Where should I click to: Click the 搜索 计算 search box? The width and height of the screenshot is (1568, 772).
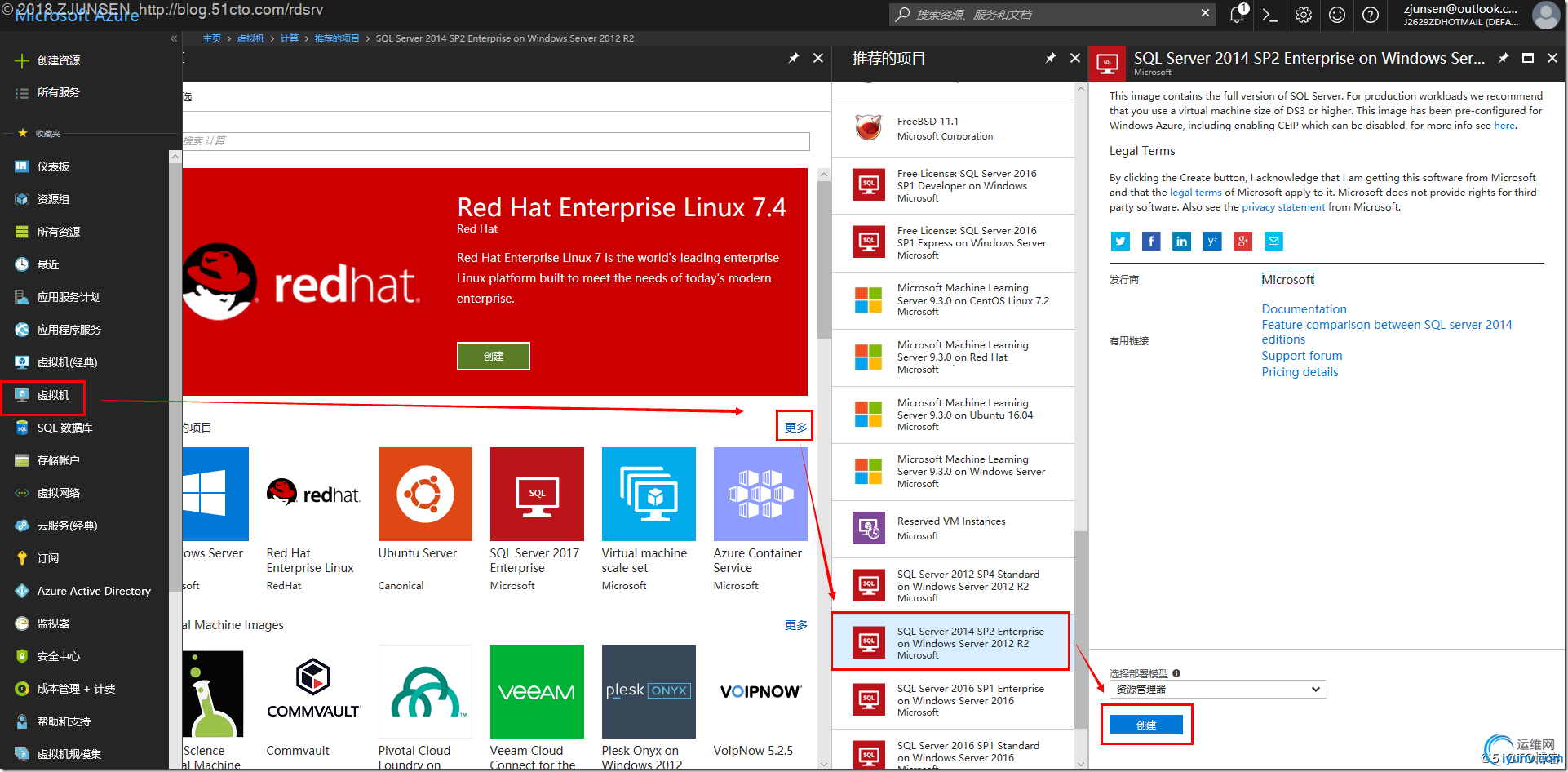pyautogui.click(x=496, y=141)
